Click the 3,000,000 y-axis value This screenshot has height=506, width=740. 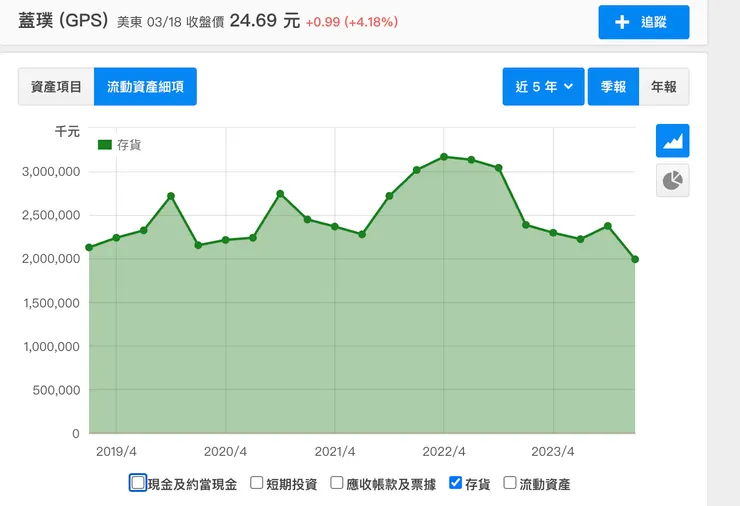tap(51, 172)
